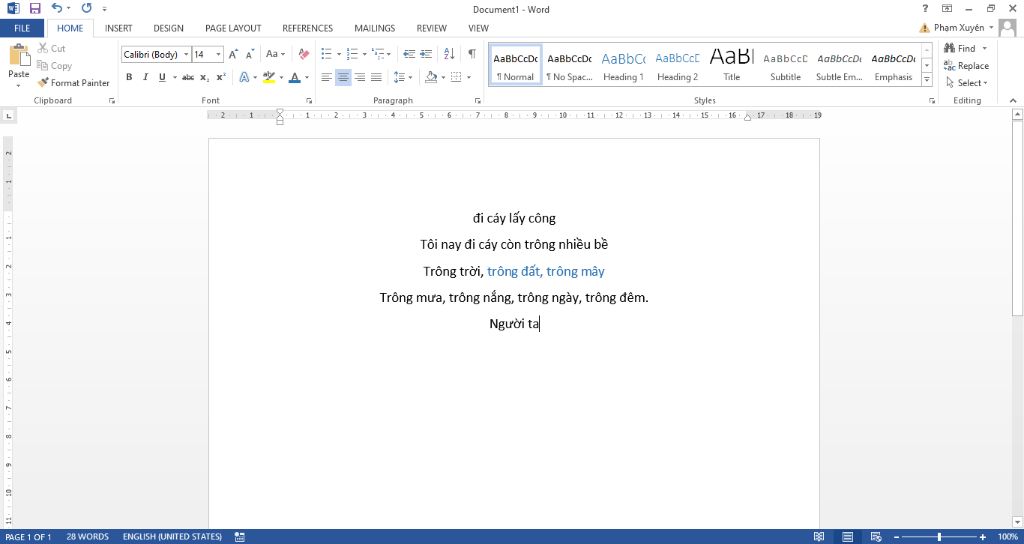Screen dimensions: 1024x544
Task: Apply superscript formatting
Action: [x=221, y=77]
